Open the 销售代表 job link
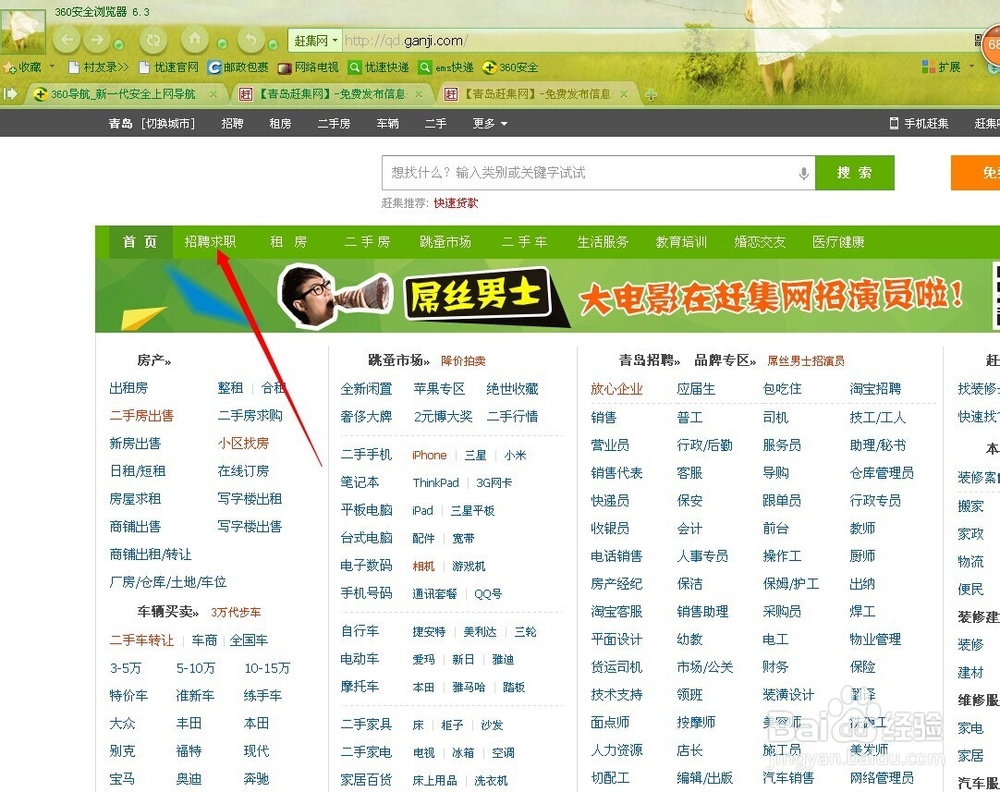This screenshot has height=792, width=1000. tap(617, 473)
